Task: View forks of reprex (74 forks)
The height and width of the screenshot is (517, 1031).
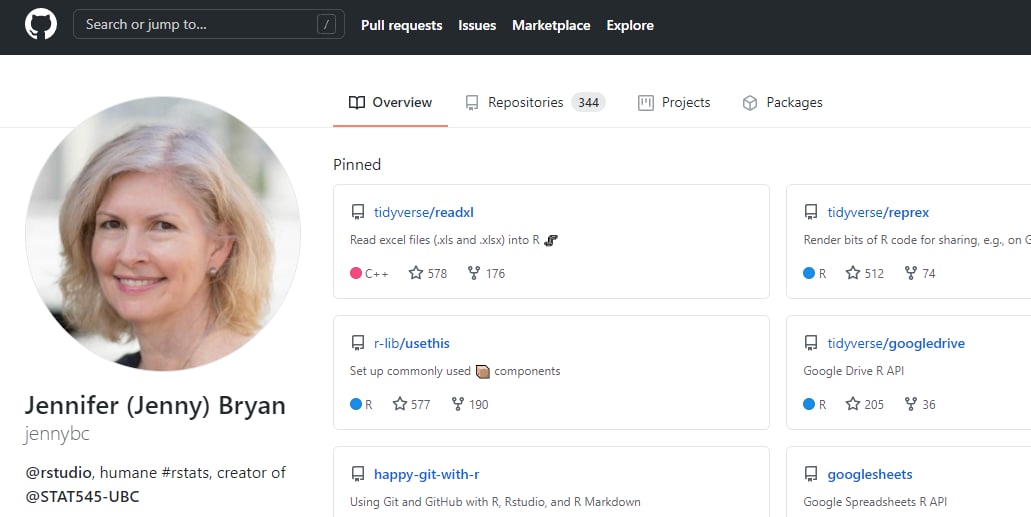Action: pyautogui.click(x=919, y=273)
